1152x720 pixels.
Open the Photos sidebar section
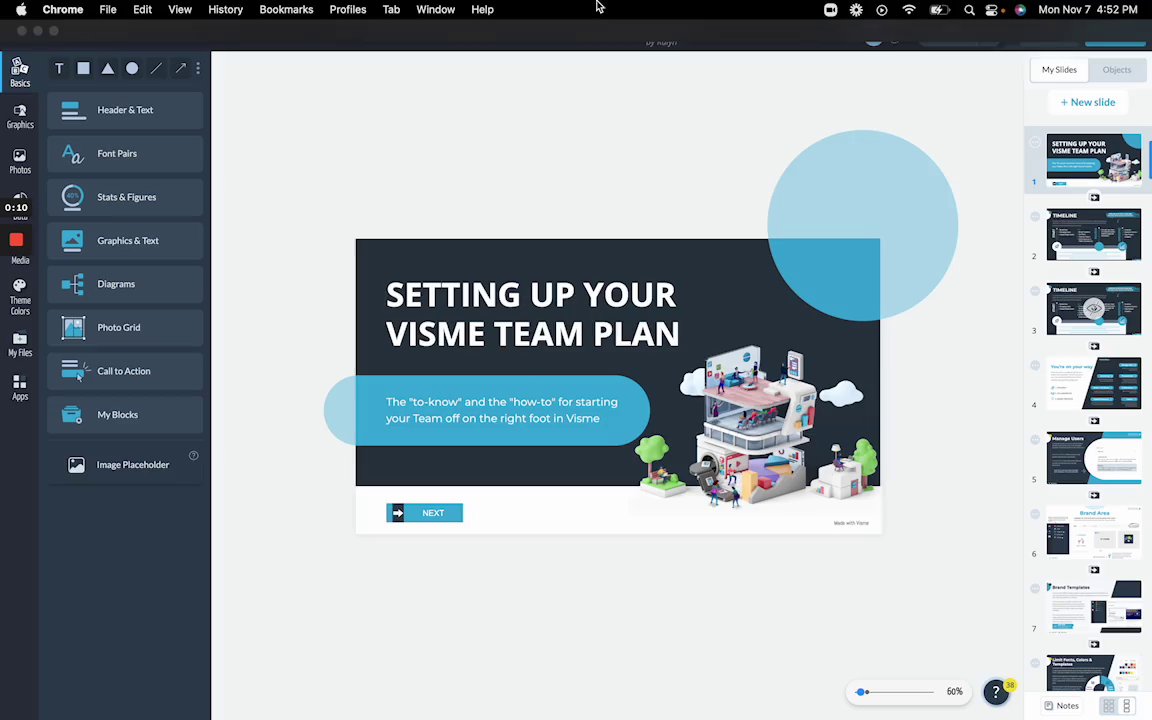point(20,161)
